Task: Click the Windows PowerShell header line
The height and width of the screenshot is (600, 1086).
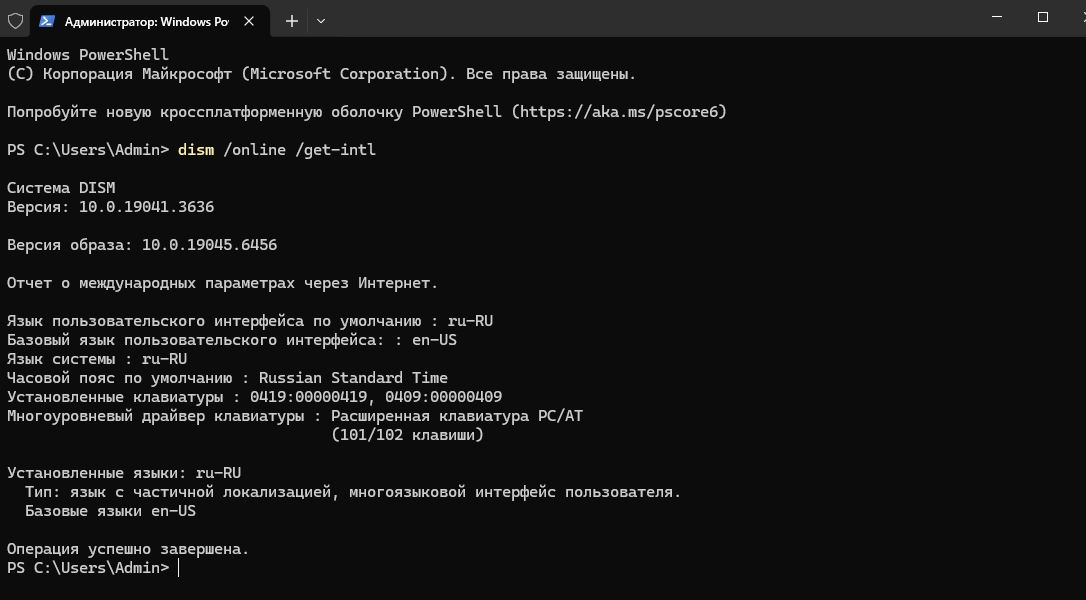Action: [88, 55]
